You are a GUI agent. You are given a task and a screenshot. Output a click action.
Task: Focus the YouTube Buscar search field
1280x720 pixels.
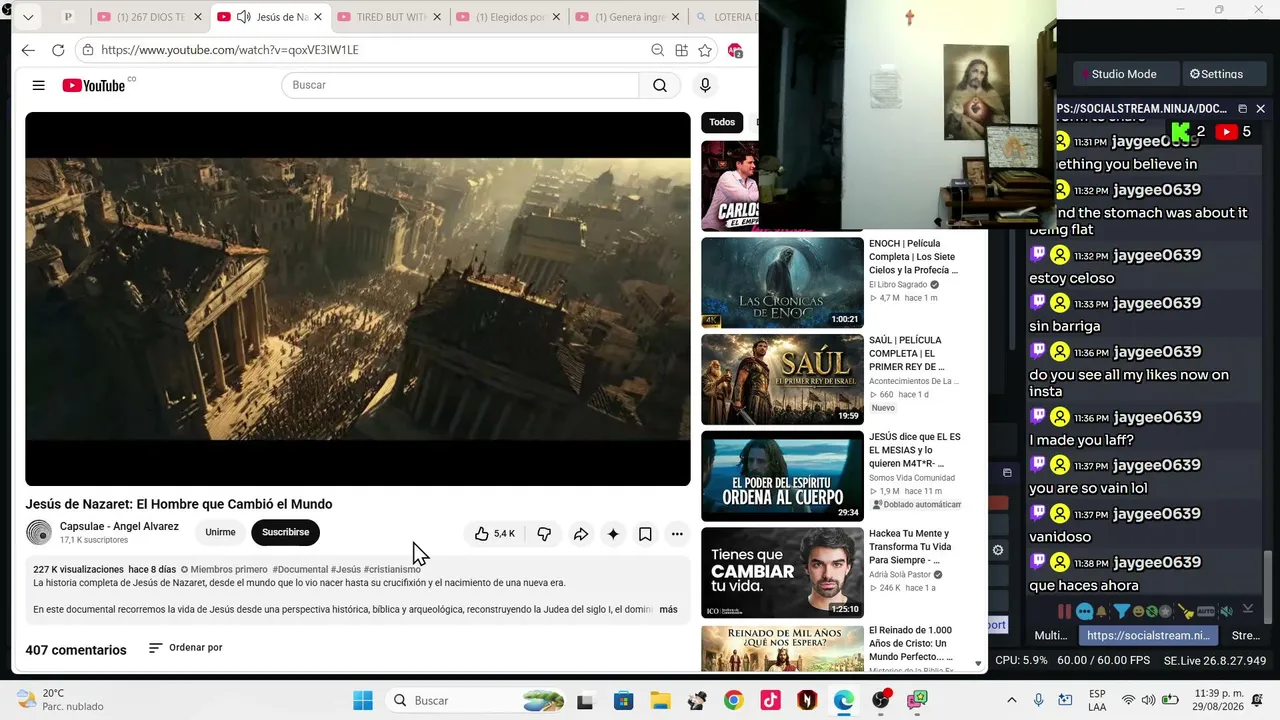[x=460, y=85]
